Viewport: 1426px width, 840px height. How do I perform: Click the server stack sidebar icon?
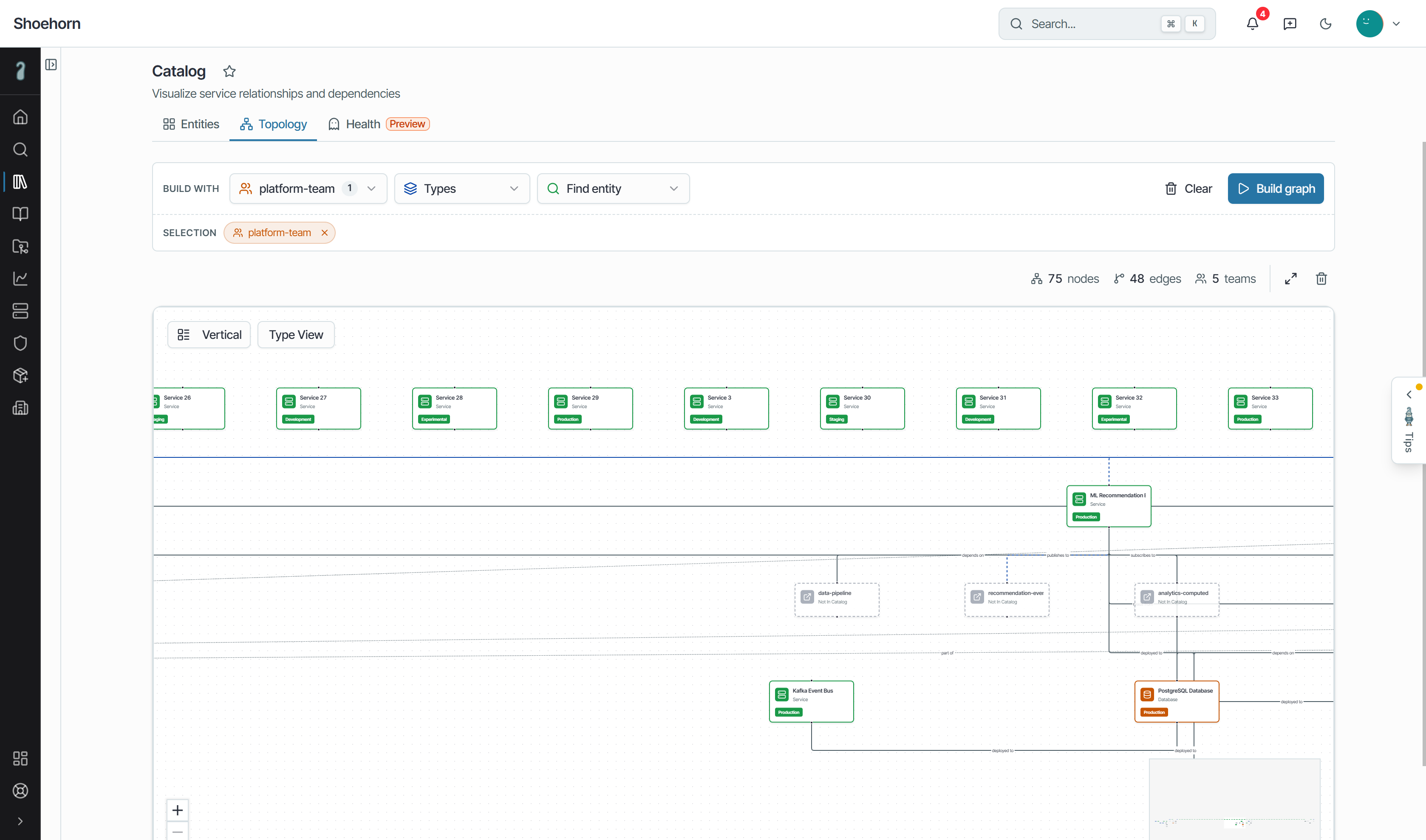pos(20,311)
